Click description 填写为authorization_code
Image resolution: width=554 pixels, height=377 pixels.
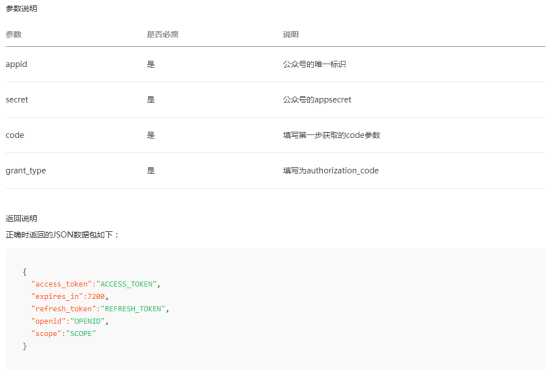331,171
